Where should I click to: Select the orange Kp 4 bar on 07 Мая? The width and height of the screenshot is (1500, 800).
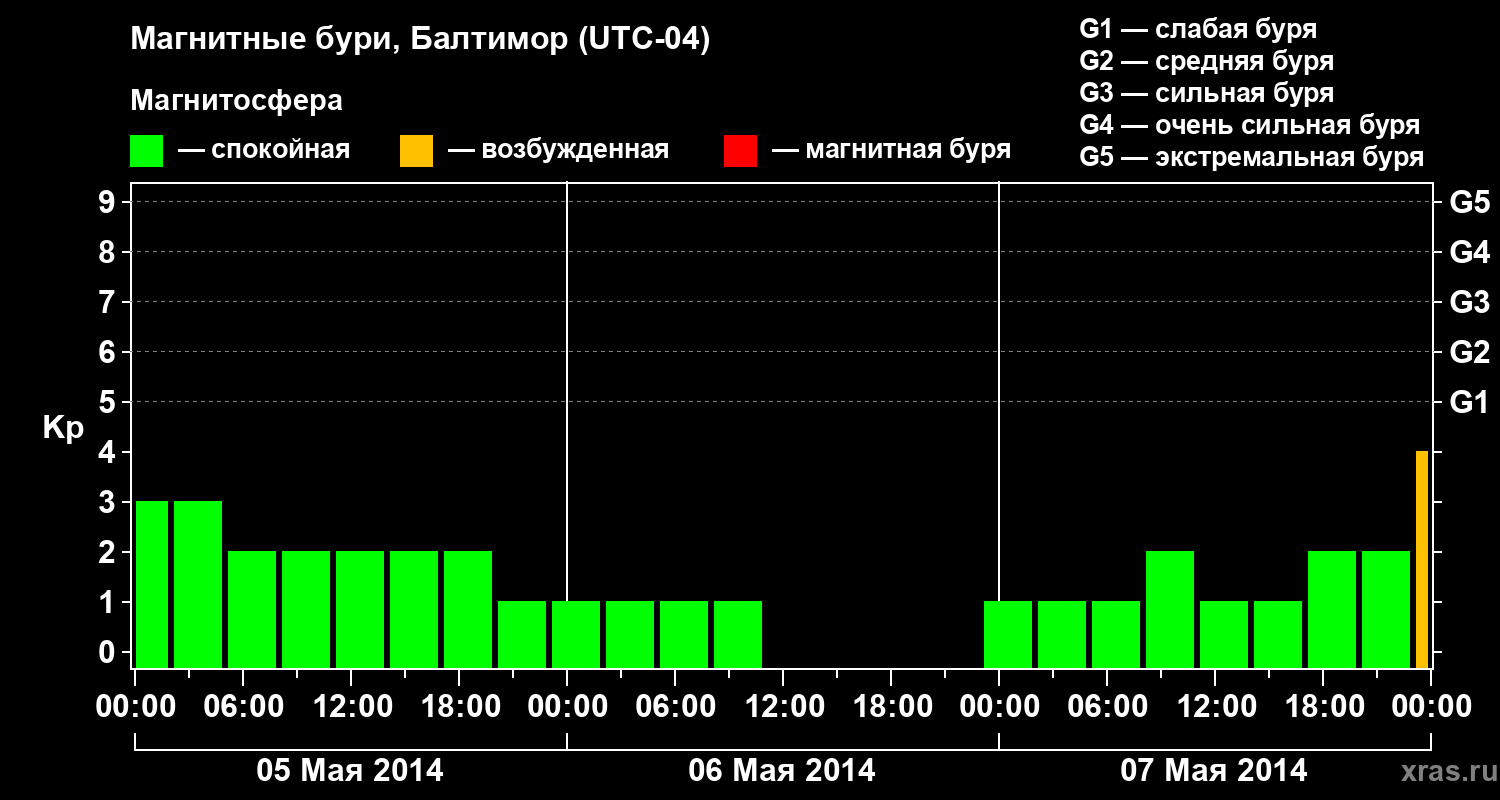click(1422, 559)
